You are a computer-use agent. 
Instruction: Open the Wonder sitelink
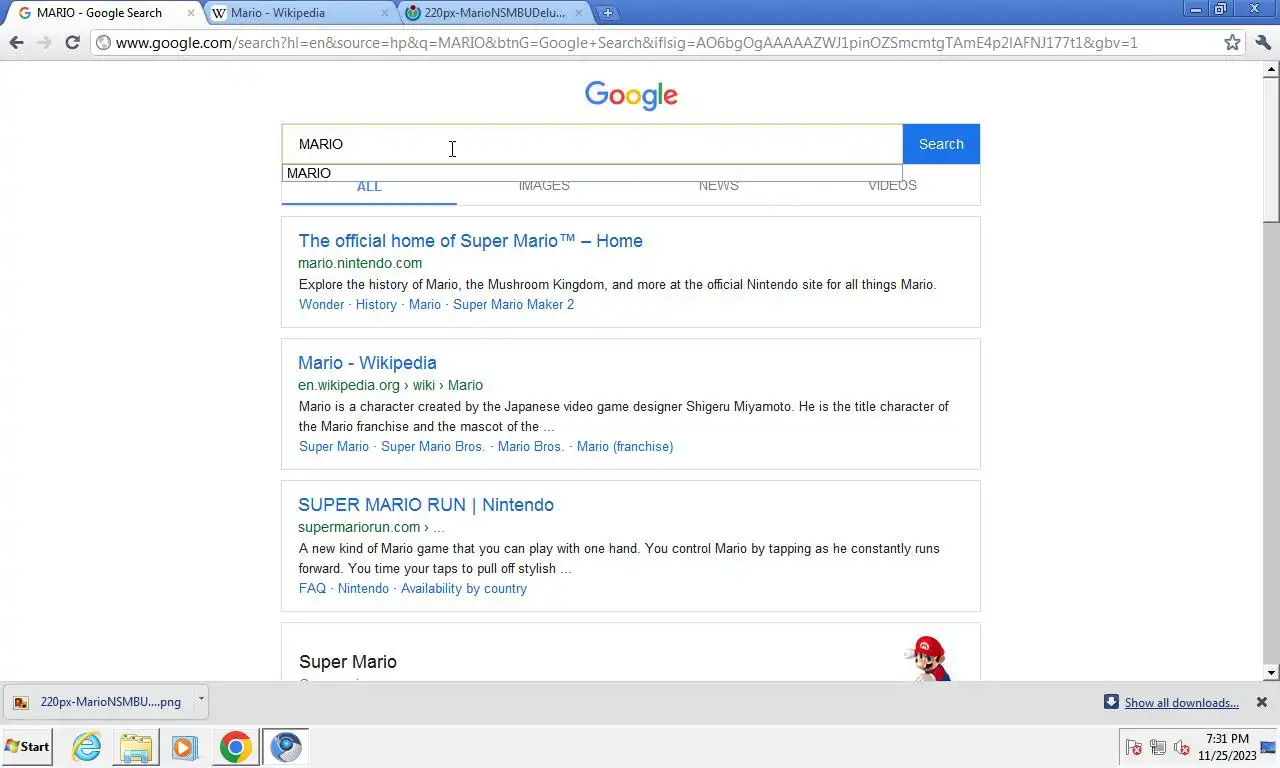coord(321,304)
